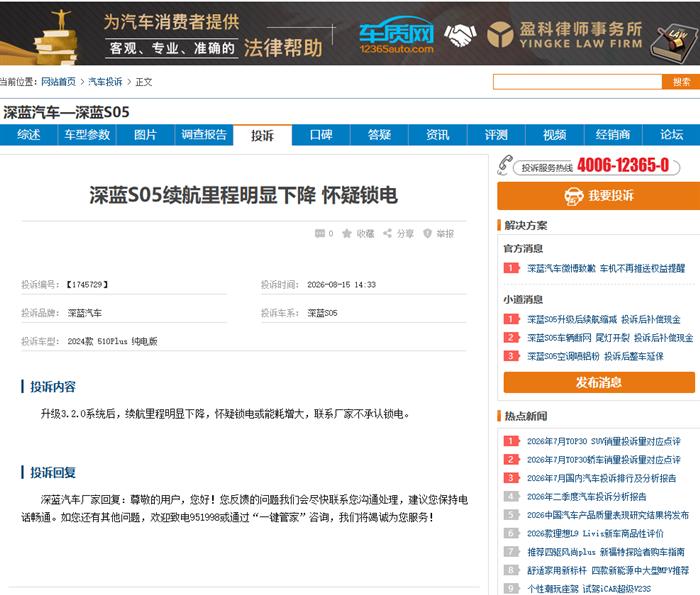
Task: Open 2026年7月国内汽车投诉排行 link
Action: [x=601, y=478]
